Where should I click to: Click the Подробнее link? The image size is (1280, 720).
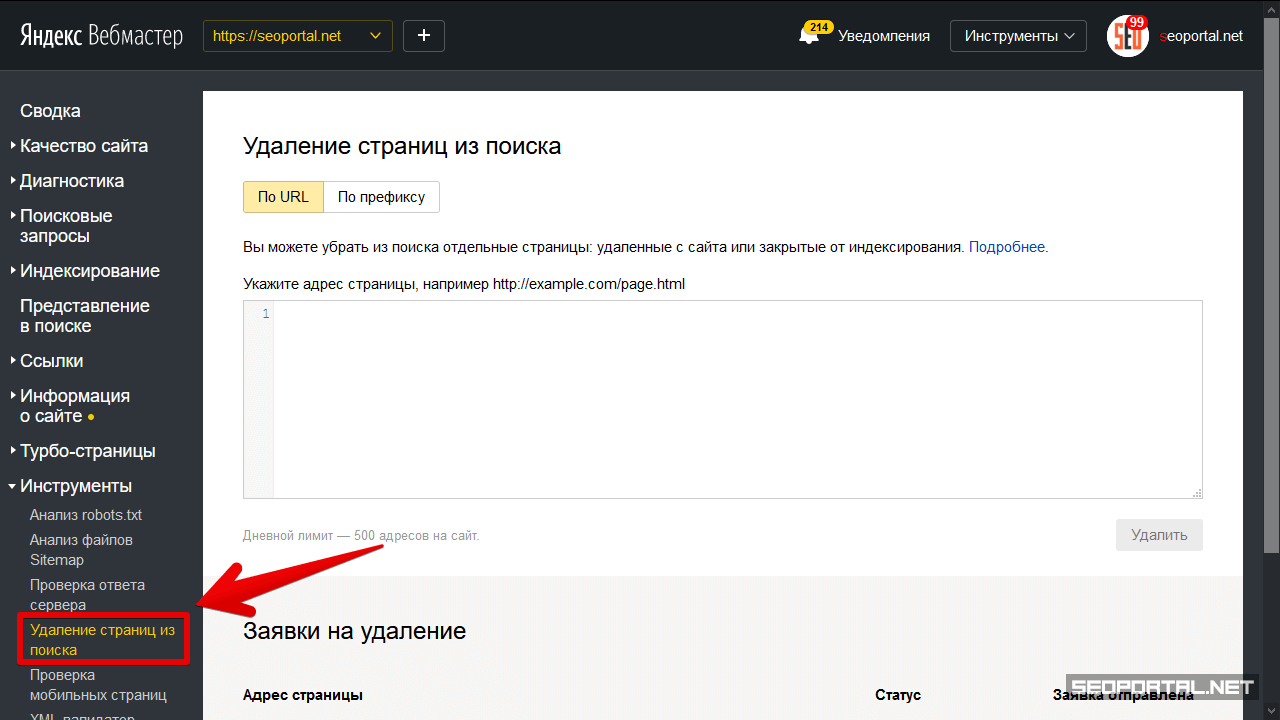[x=1006, y=247]
